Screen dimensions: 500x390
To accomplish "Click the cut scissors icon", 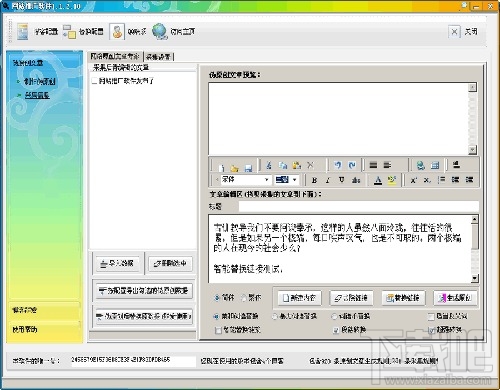I will click(269, 165).
